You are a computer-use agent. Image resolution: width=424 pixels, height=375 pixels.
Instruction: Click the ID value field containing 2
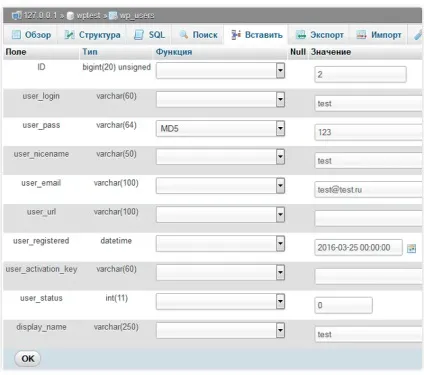tap(360, 74)
